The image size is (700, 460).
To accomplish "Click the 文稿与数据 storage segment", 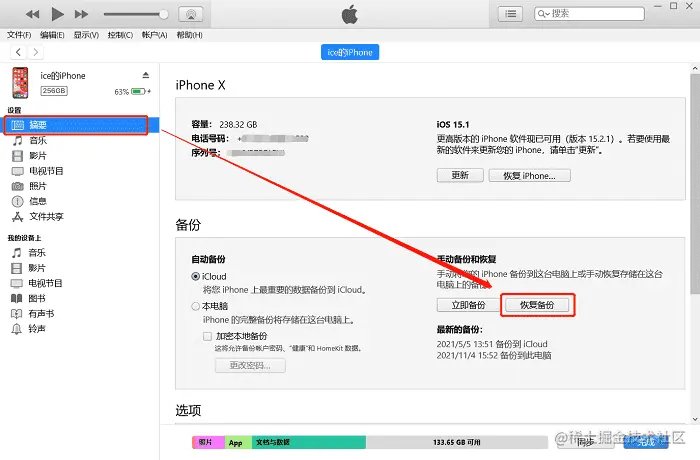I will coord(309,442).
